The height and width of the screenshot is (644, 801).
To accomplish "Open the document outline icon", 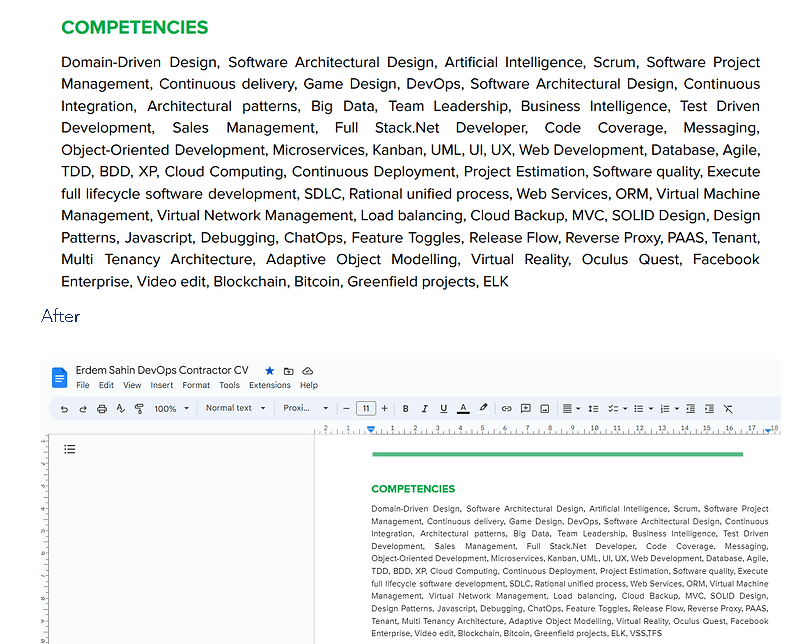I will (69, 449).
